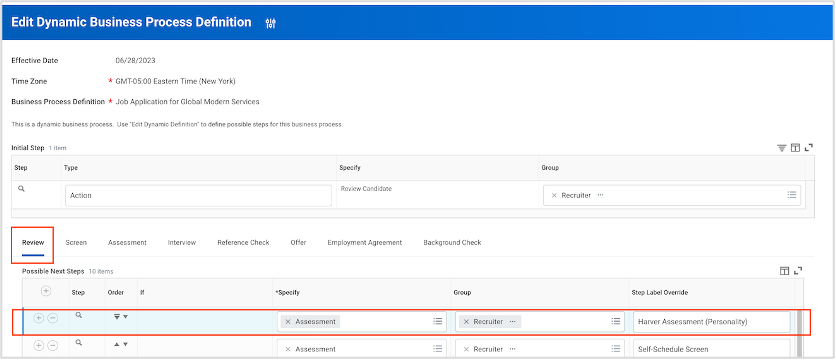The height and width of the screenshot is (360, 836).
Task: Click the Group column header in Possible Next Steps
Action: coord(462,292)
